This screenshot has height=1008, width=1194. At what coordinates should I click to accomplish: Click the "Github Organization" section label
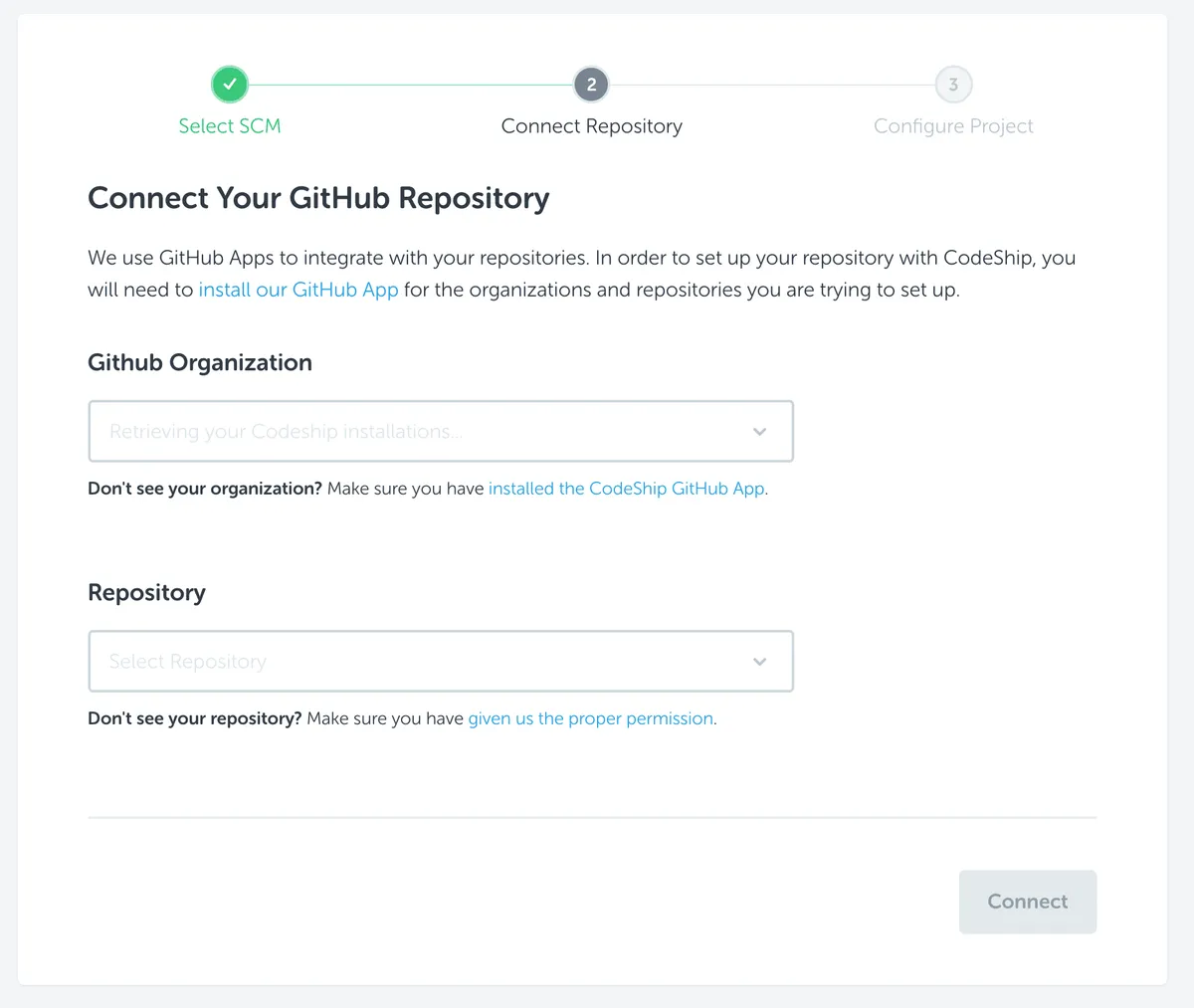(x=200, y=362)
